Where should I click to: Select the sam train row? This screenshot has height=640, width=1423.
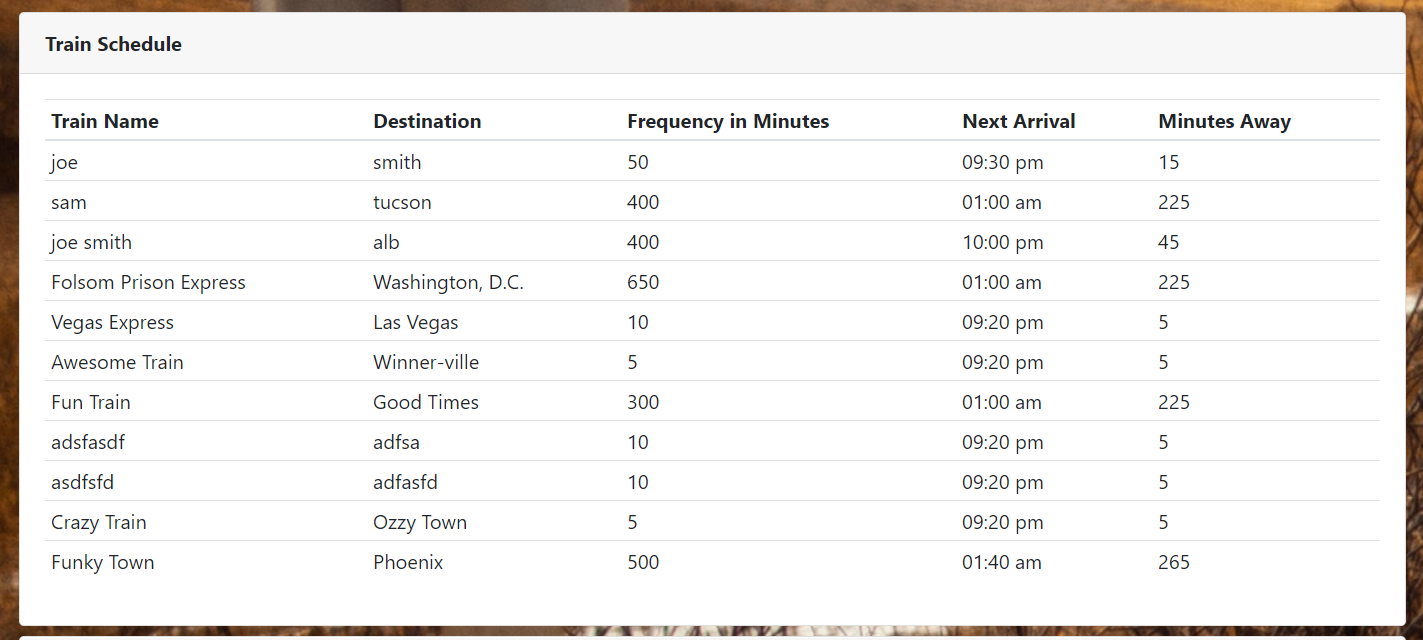(x=68, y=202)
